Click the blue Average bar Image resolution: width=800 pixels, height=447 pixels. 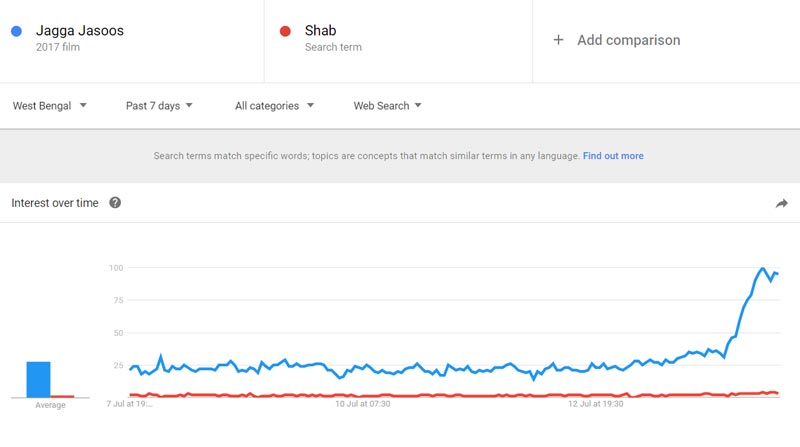[38, 379]
